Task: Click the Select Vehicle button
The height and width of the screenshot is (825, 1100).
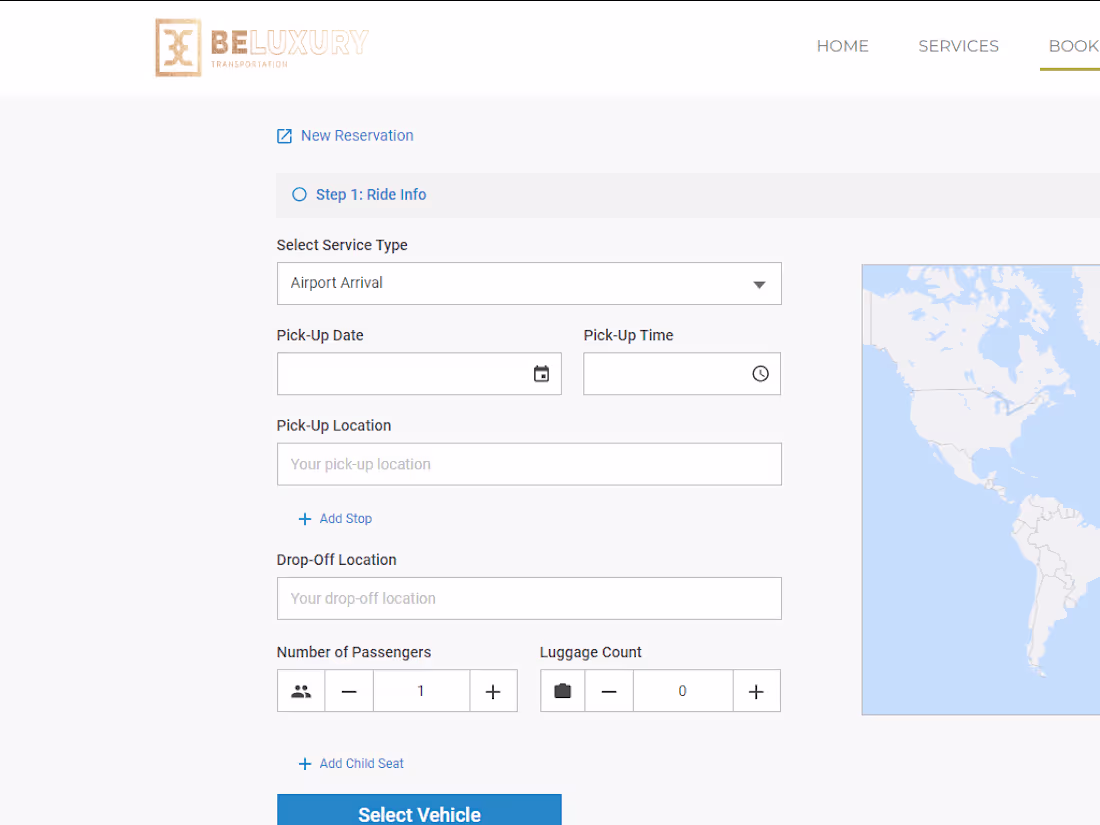Action: point(420,810)
